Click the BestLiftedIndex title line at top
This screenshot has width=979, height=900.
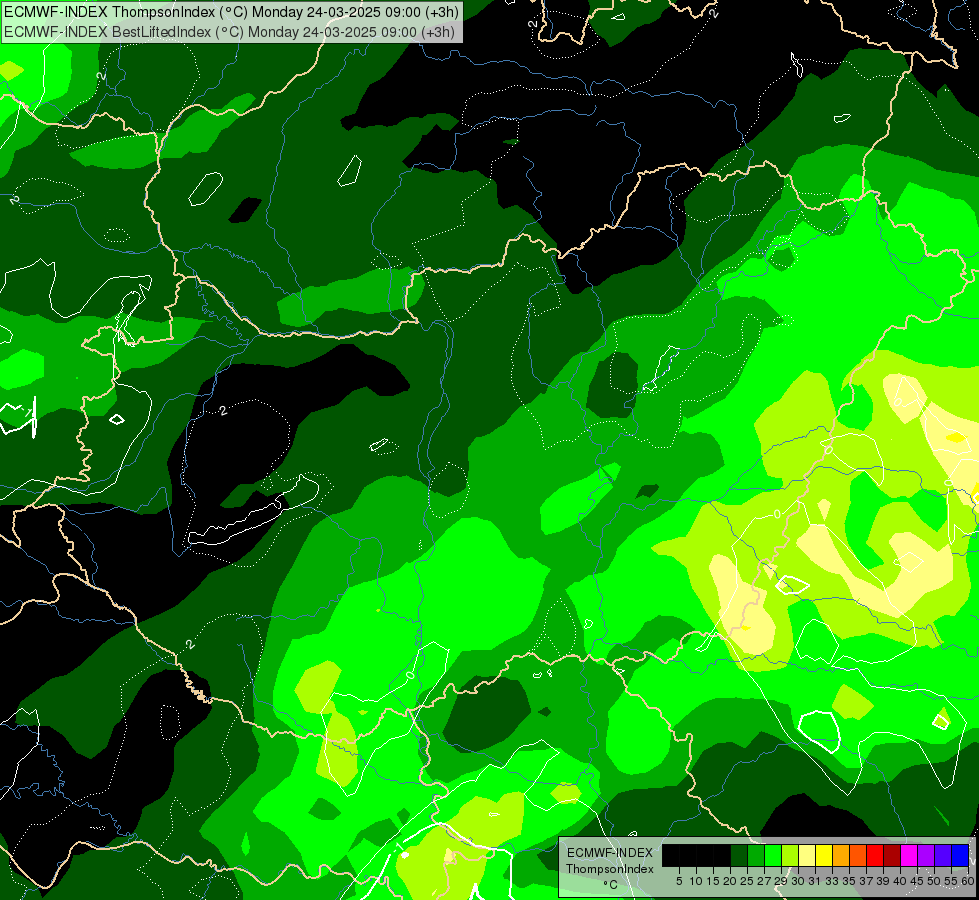click(229, 32)
